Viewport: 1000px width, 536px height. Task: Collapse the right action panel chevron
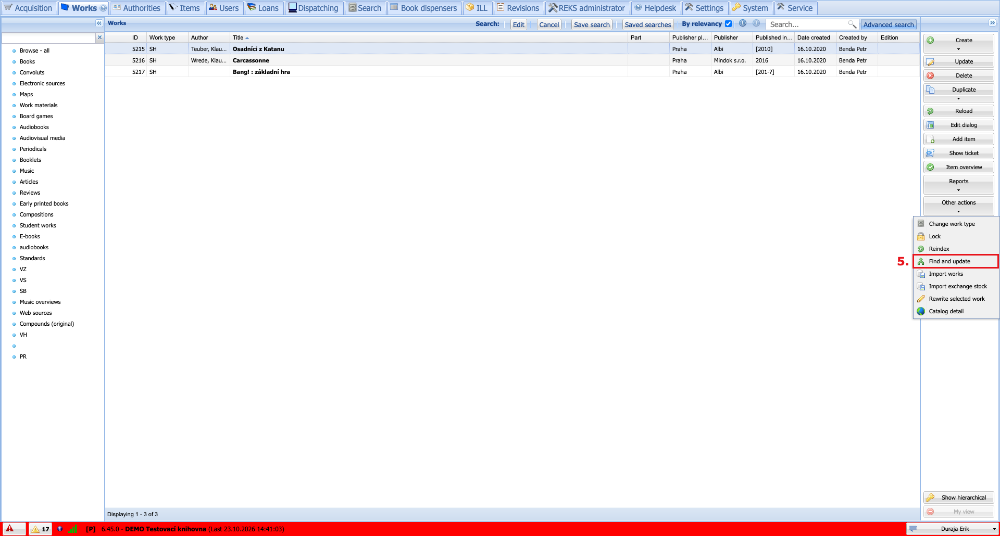(992, 23)
